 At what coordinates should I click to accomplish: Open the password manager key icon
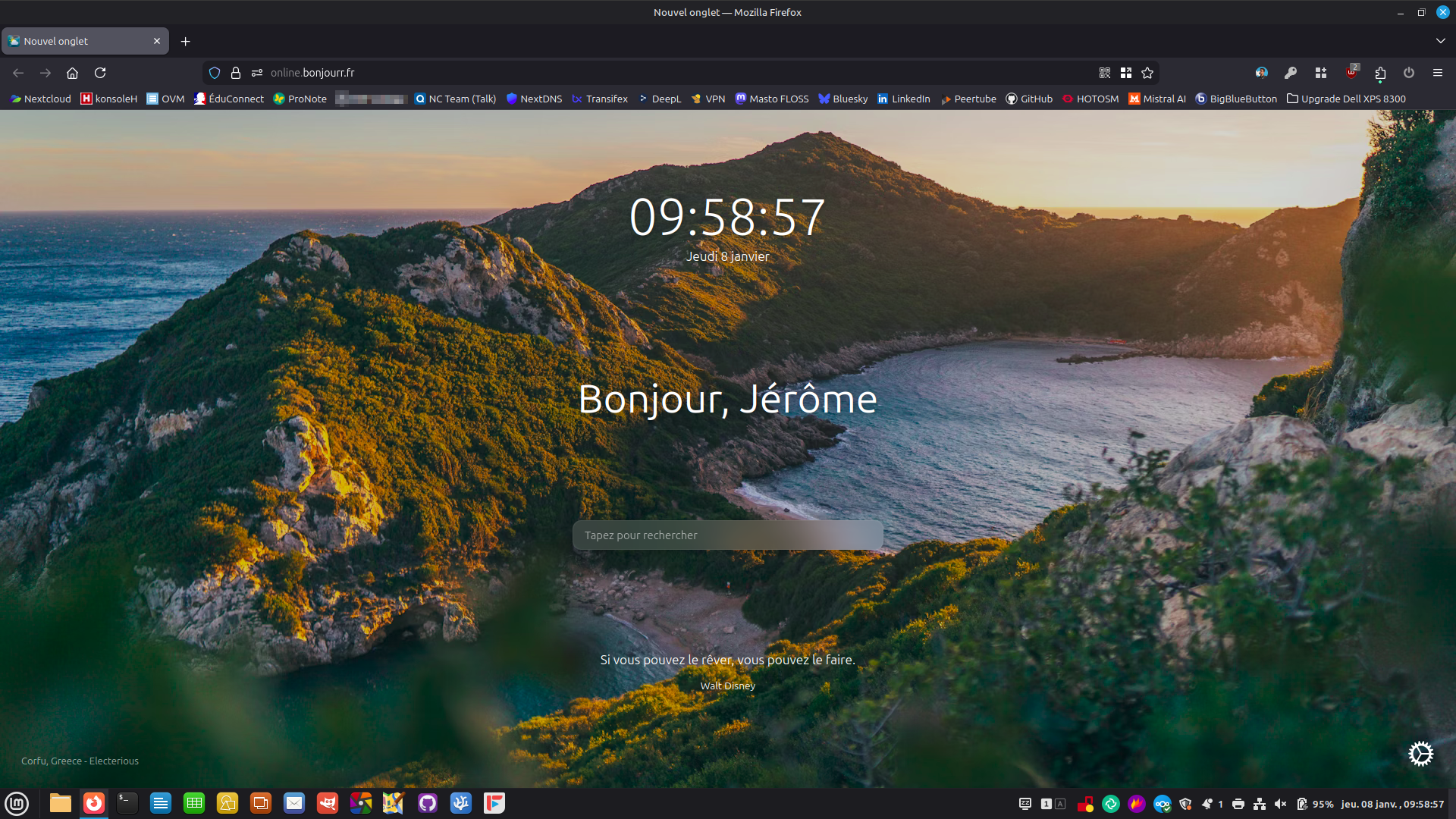coord(1290,73)
